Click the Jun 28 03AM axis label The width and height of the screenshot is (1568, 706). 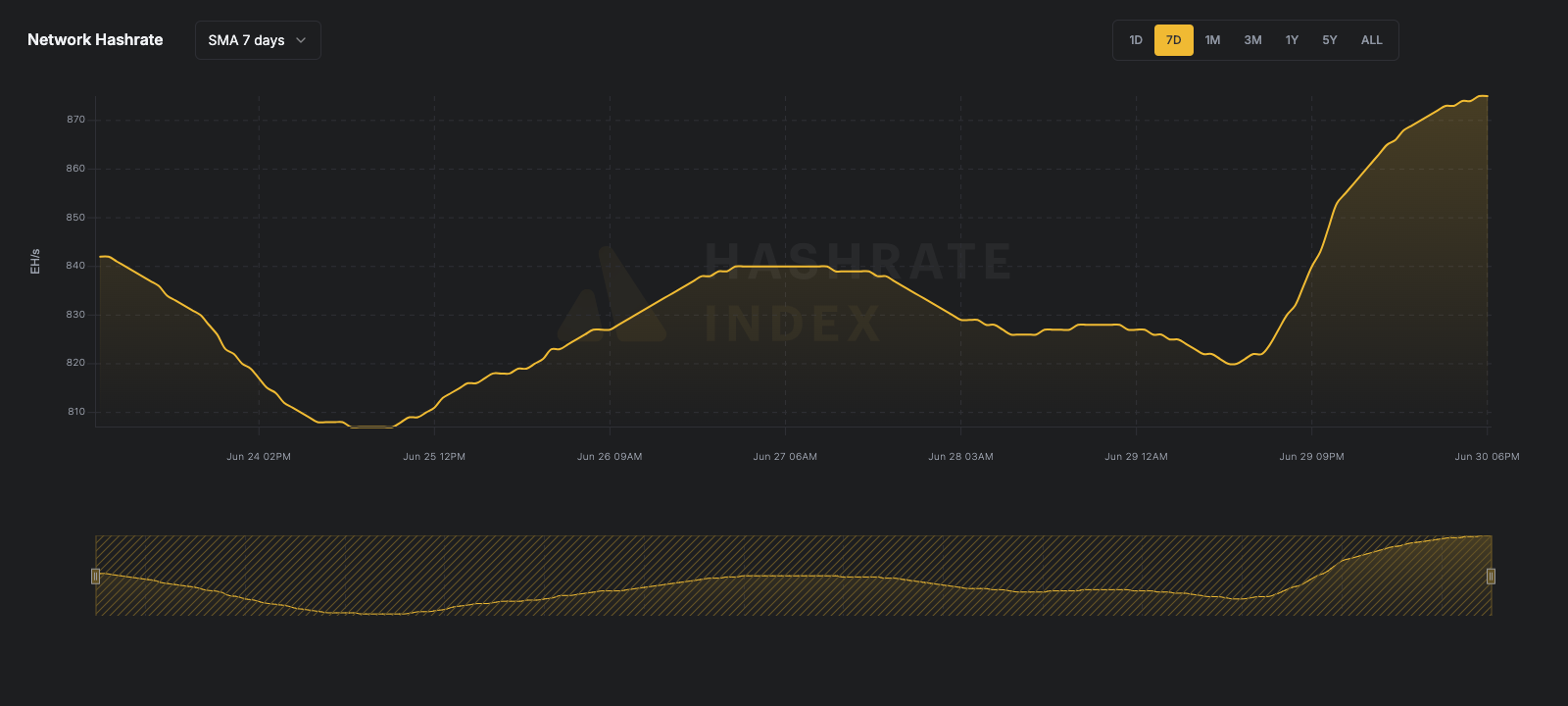pyautogui.click(x=960, y=457)
